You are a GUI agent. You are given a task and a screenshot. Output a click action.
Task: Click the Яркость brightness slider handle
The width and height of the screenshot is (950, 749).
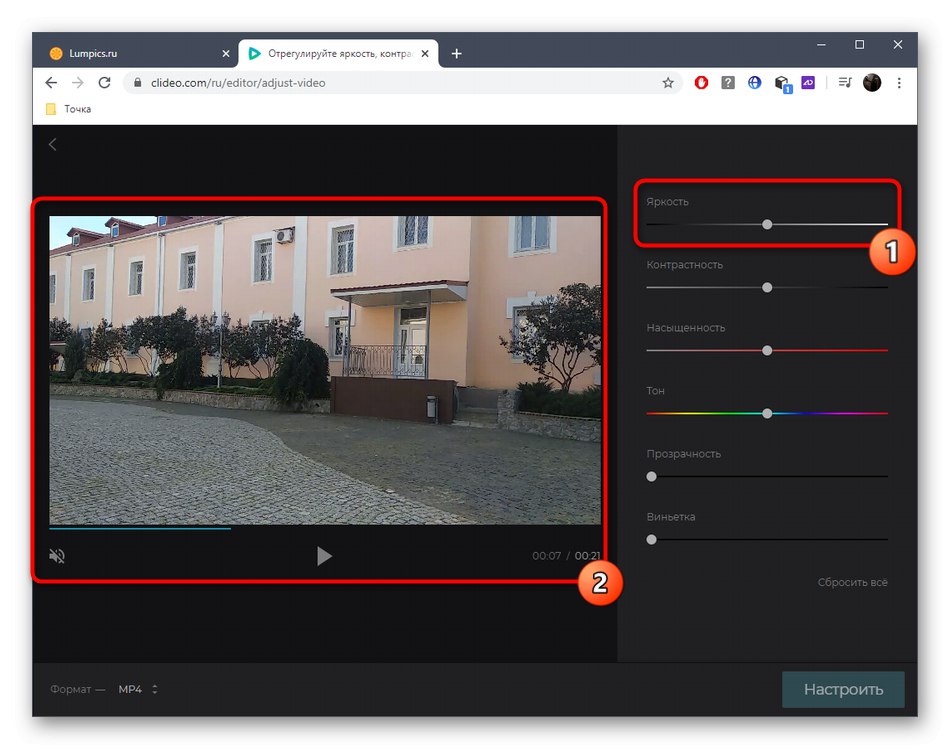[767, 225]
